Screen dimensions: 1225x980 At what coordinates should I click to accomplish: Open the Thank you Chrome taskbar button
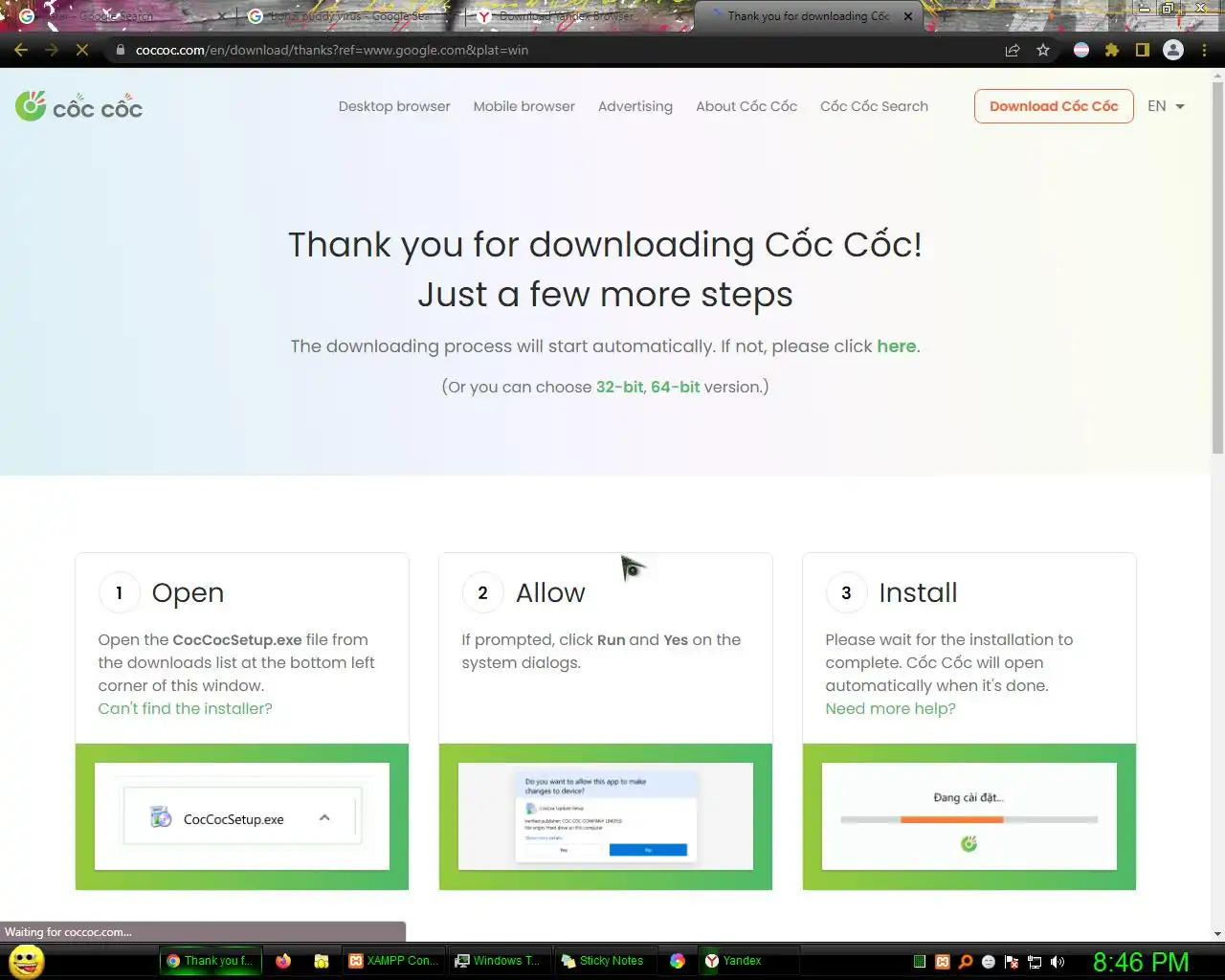point(211,961)
